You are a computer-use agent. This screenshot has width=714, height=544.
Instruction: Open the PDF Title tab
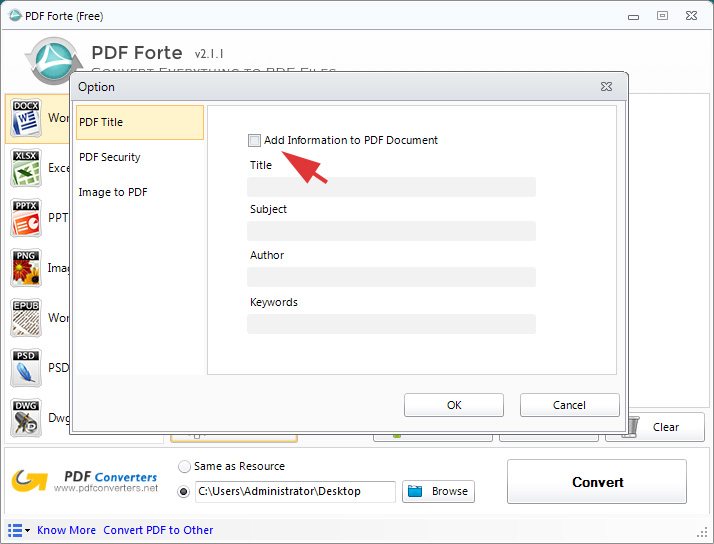tap(140, 122)
